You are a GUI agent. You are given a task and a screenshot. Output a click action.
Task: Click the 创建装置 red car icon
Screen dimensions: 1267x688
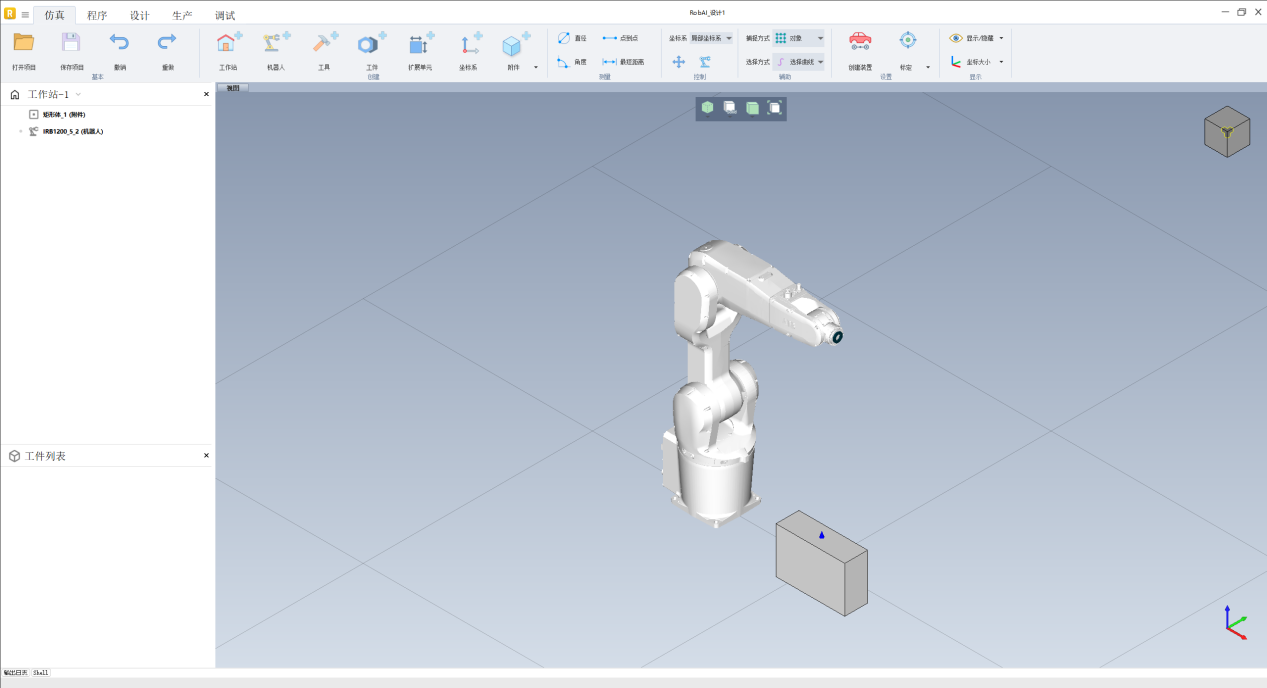tap(859, 41)
